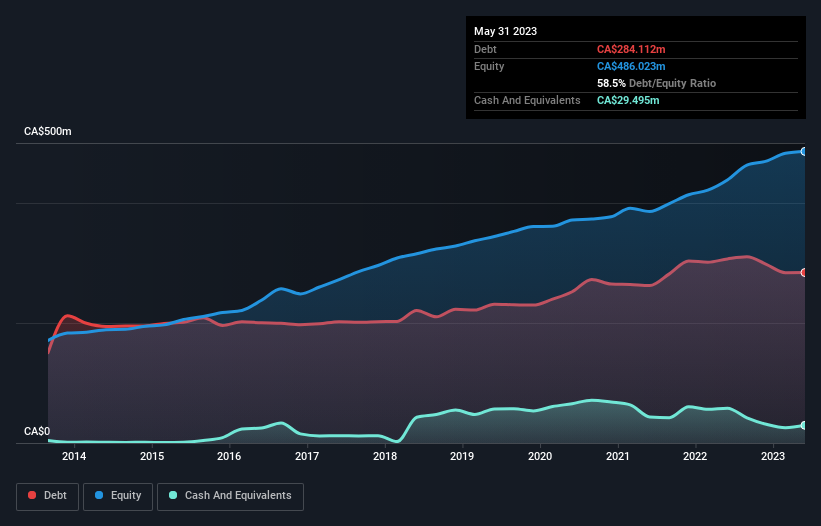821x526 pixels.
Task: Select the Equity endpoint marker at May 2023
Action: click(804, 151)
